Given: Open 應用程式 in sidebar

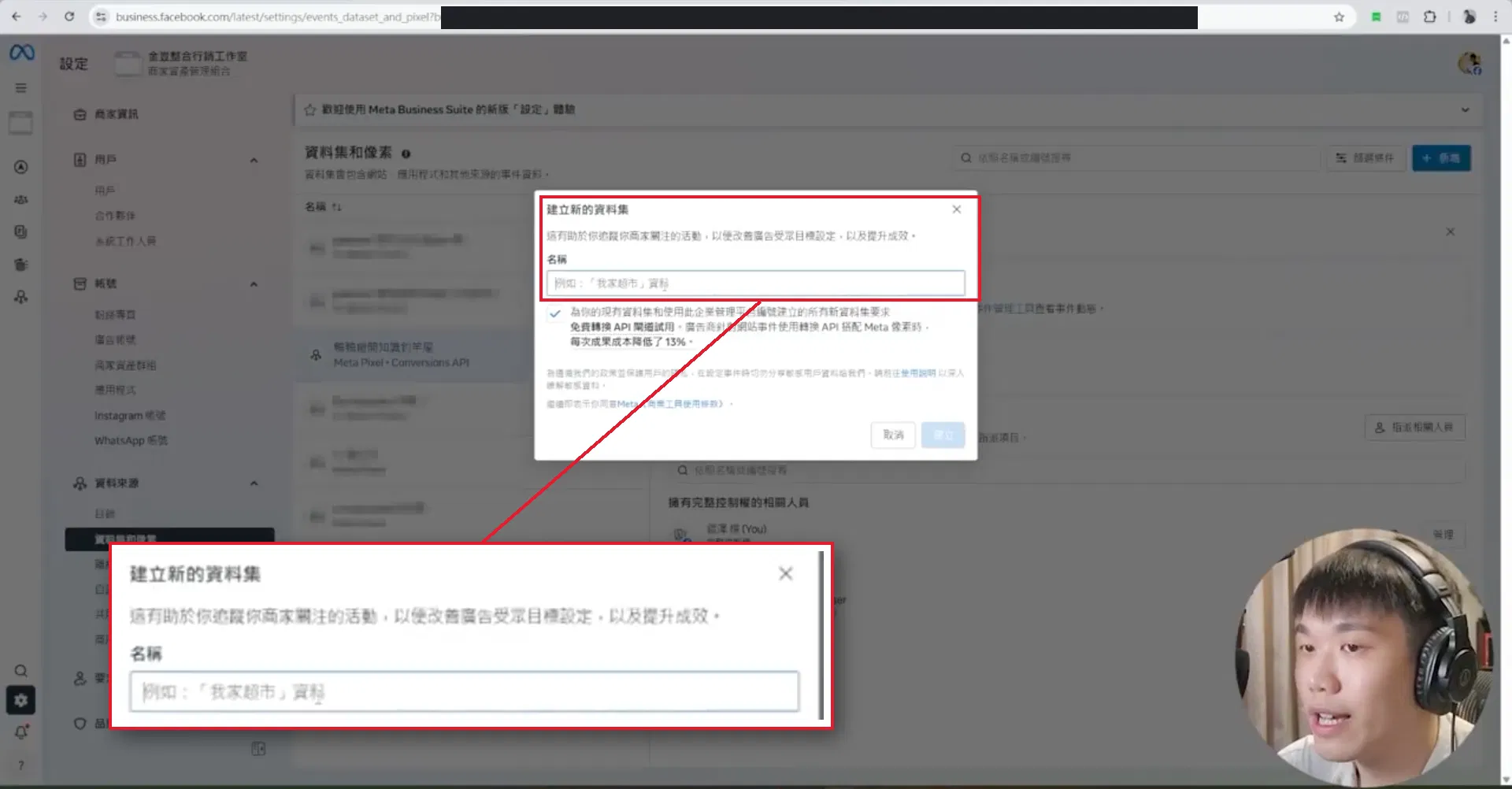Looking at the screenshot, I should 115,390.
